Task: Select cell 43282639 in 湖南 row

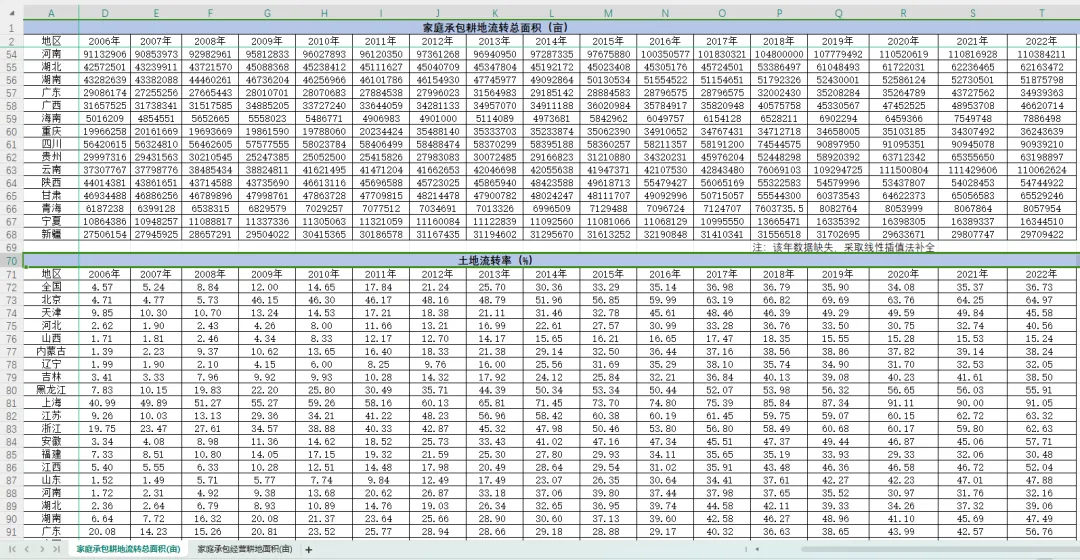Action: (x=104, y=80)
